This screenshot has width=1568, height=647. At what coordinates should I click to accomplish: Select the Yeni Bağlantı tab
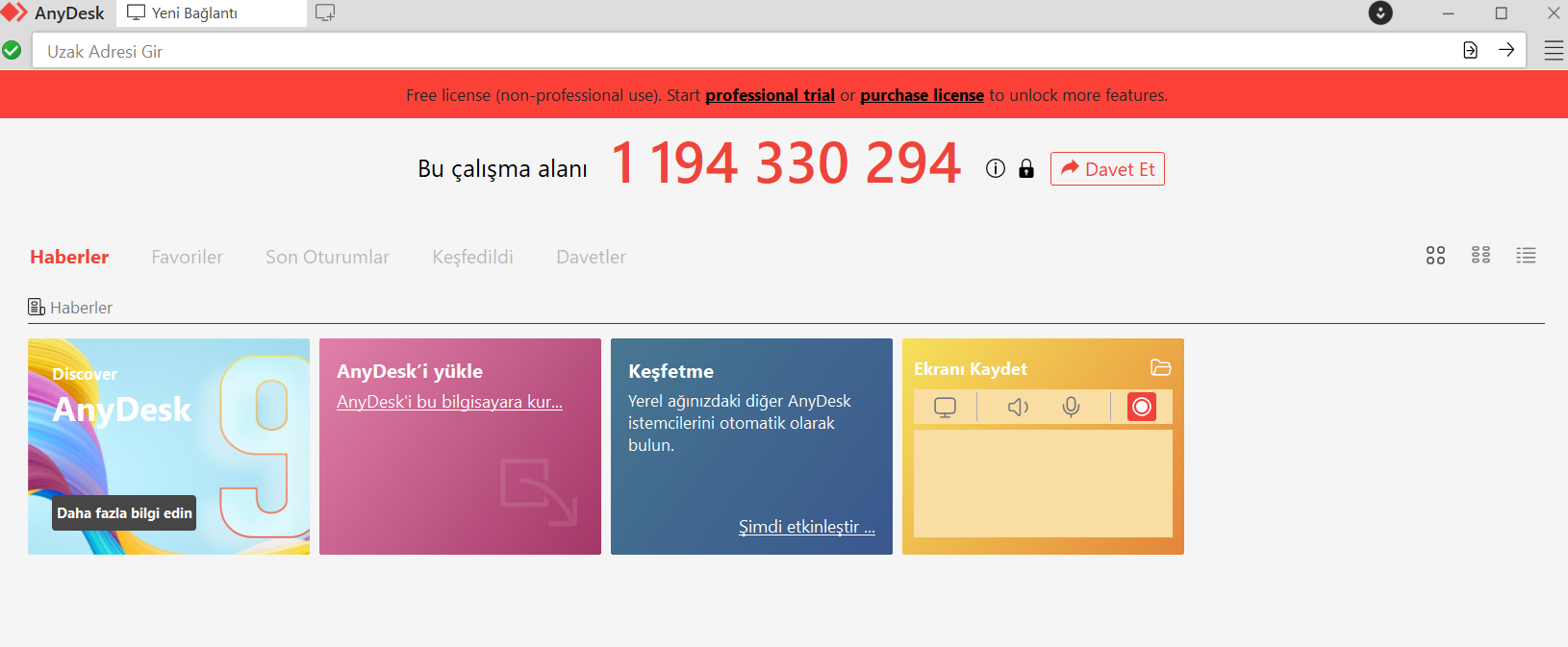click(212, 13)
